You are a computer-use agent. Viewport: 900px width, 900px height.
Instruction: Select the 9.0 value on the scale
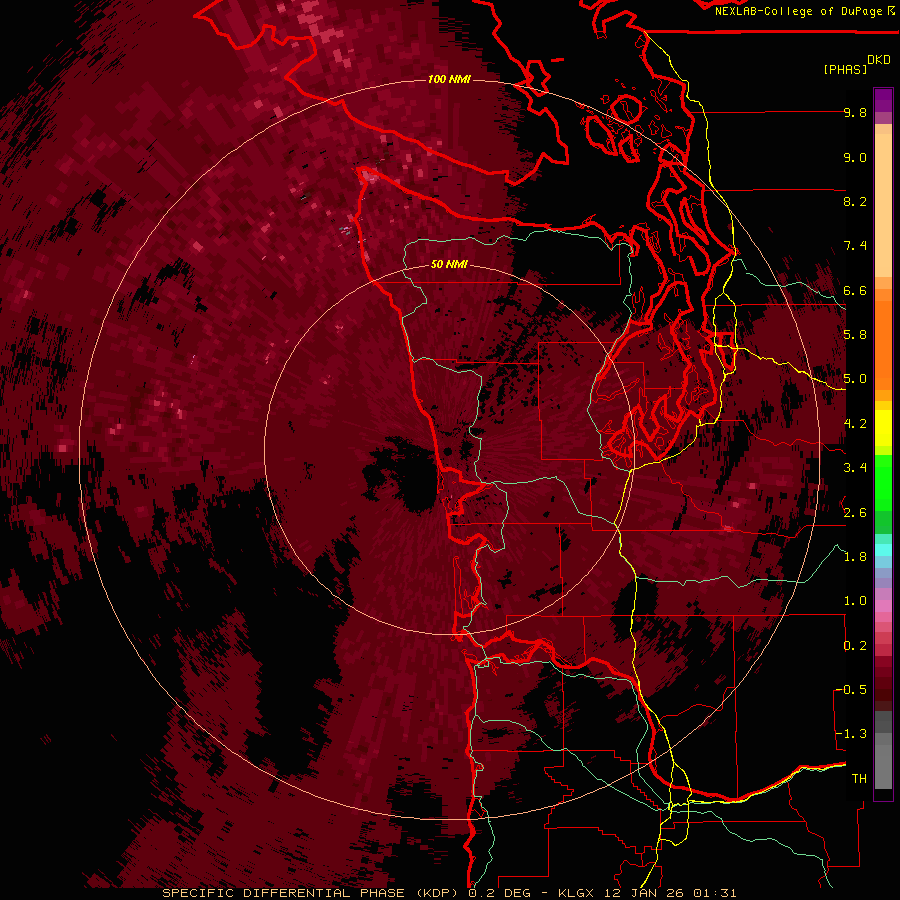855,157
